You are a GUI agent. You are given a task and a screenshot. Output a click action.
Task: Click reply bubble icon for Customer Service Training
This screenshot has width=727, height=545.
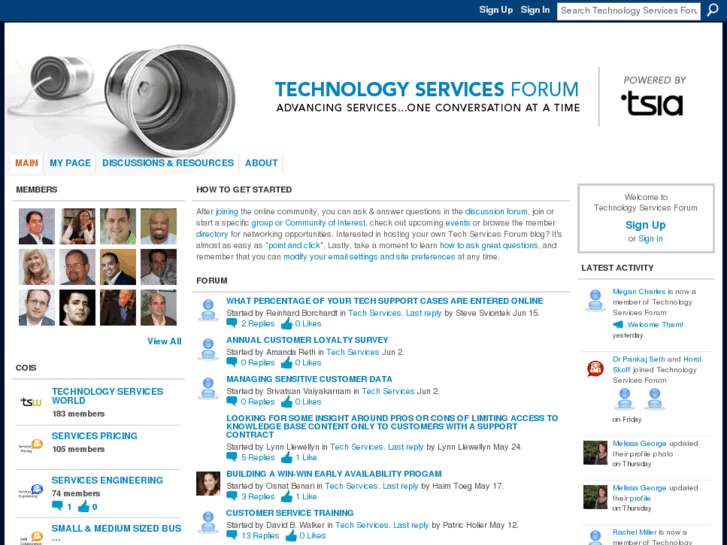[232, 535]
